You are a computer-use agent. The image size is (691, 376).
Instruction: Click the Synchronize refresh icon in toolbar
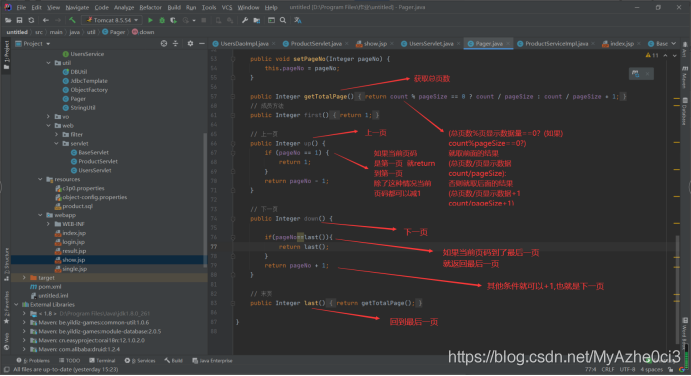tap(31, 20)
